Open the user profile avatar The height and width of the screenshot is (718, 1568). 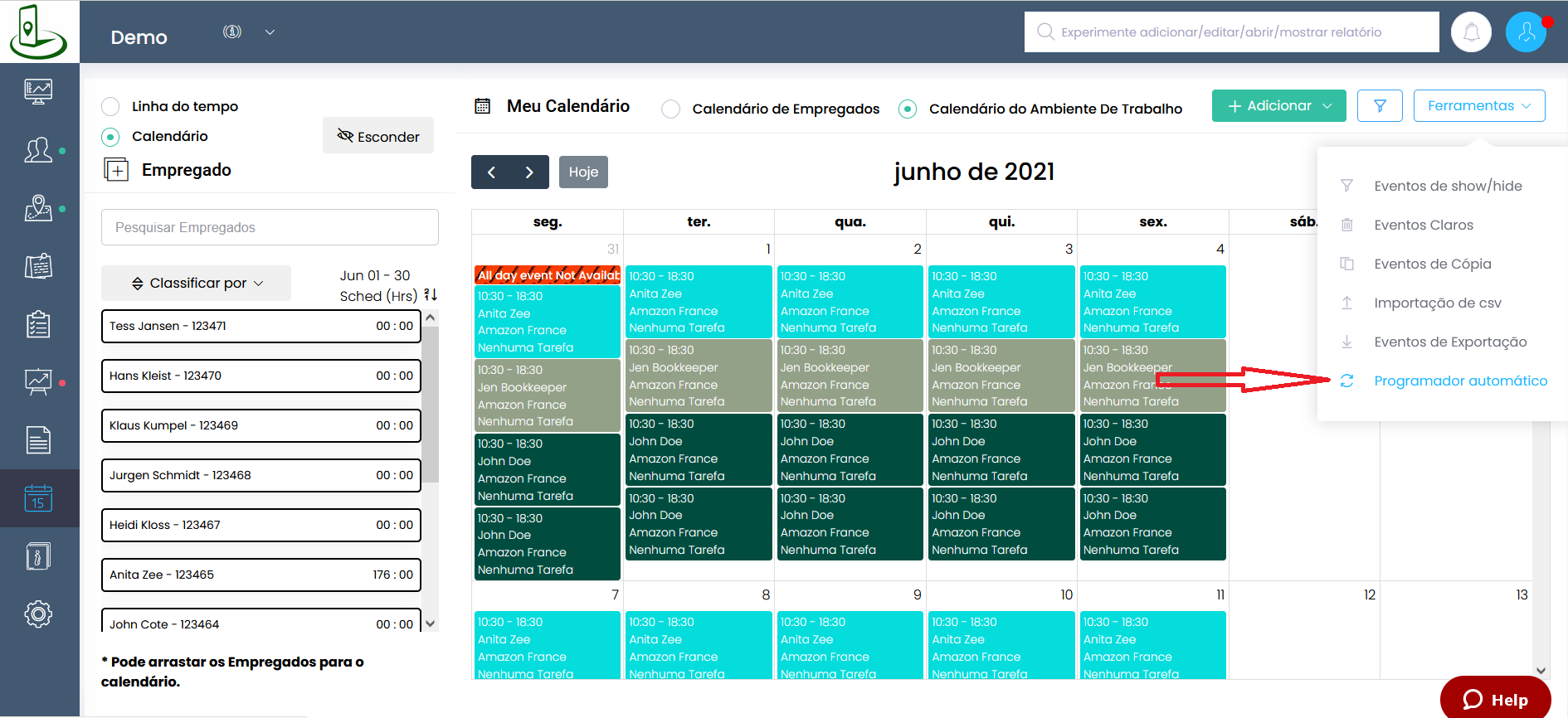point(1527,32)
